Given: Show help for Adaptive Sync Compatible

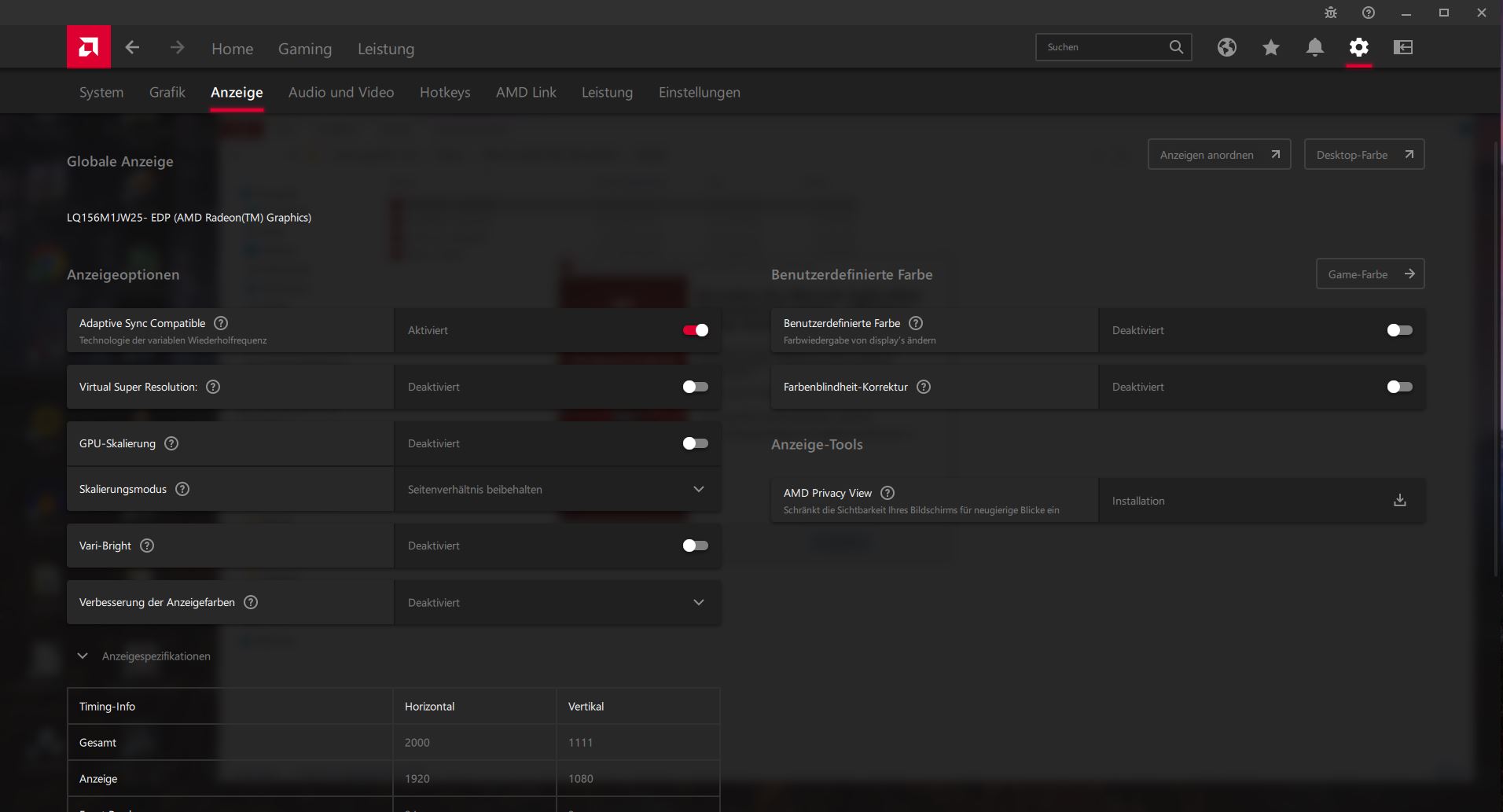Looking at the screenshot, I should [221, 323].
